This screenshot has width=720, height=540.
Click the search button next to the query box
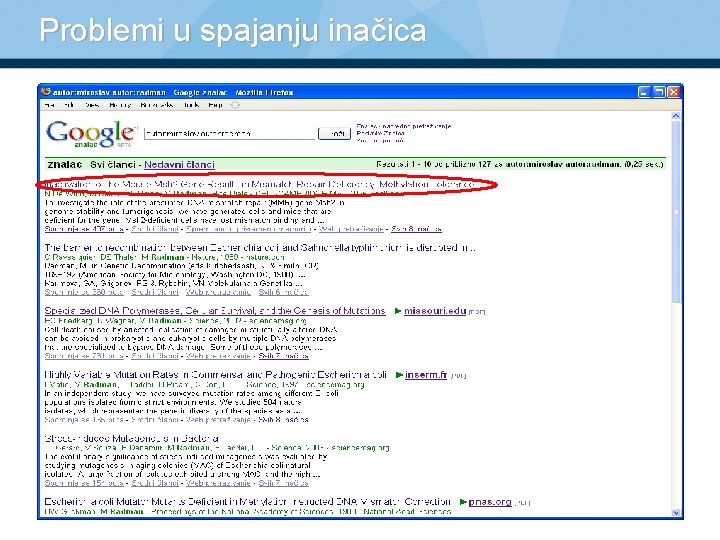(x=334, y=134)
